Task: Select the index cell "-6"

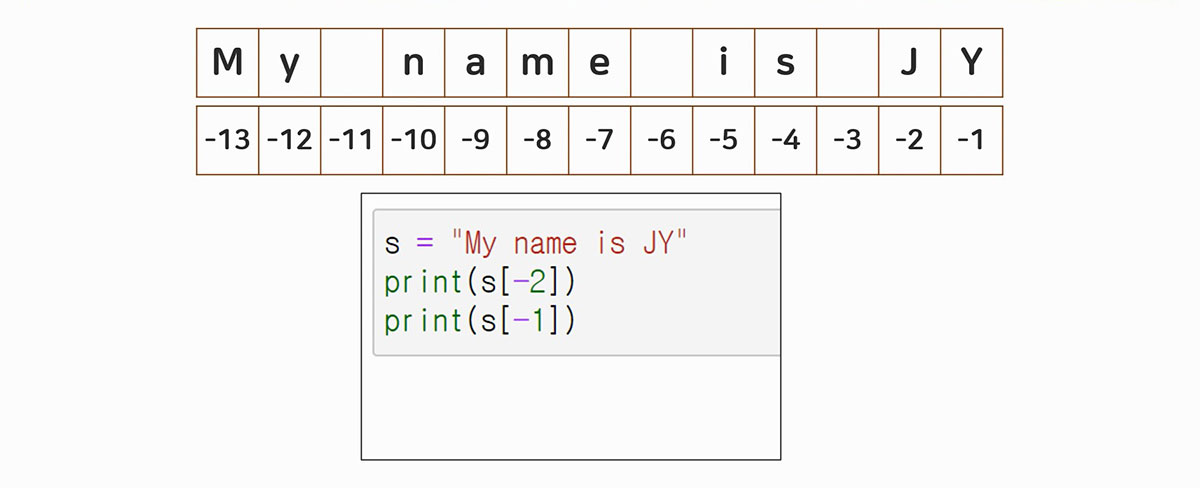Action: 662,140
